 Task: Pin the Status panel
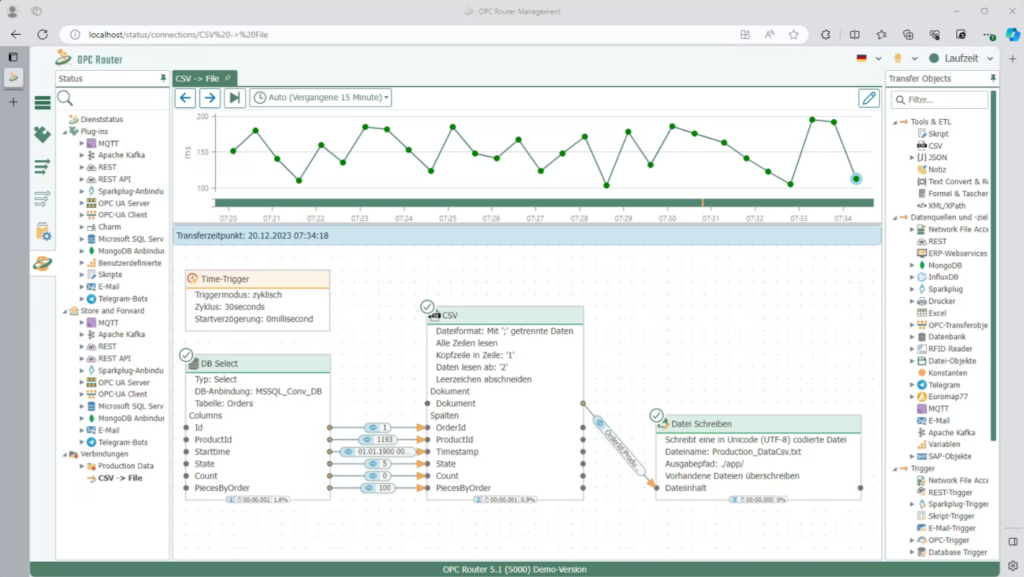(163, 78)
